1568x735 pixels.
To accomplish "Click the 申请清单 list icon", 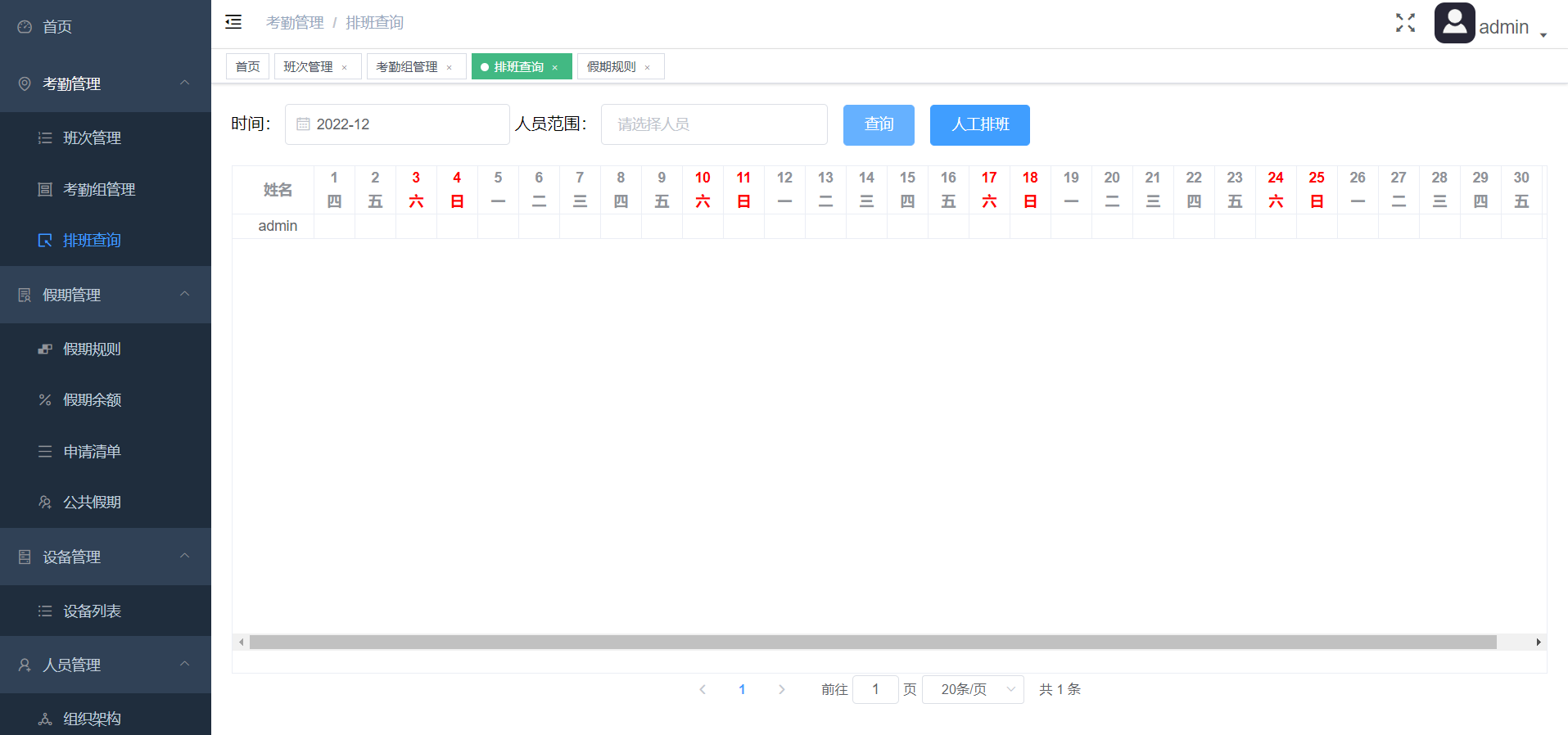I will pyautogui.click(x=45, y=451).
